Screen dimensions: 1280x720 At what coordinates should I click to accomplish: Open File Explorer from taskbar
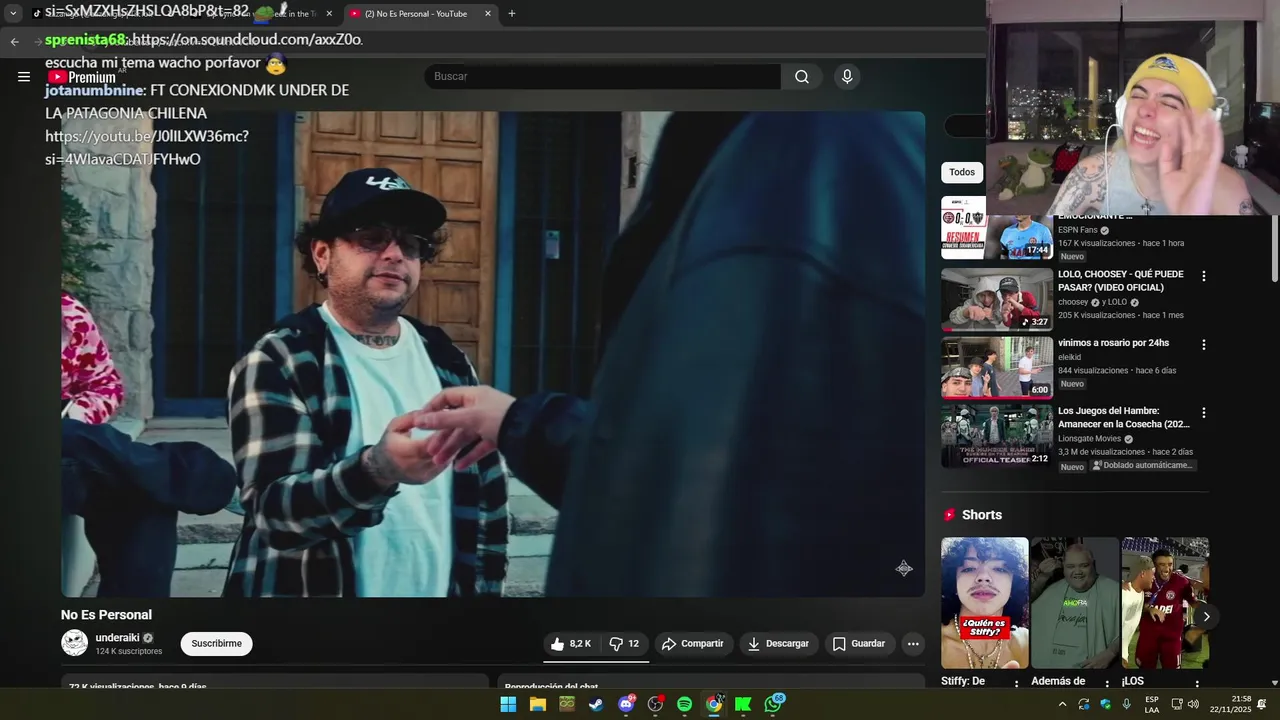(538, 704)
